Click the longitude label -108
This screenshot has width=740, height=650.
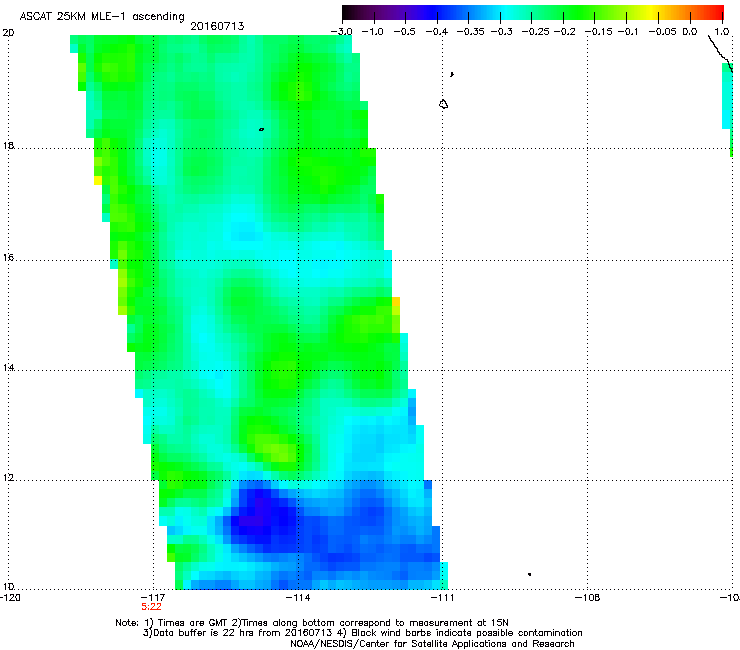coord(588,598)
